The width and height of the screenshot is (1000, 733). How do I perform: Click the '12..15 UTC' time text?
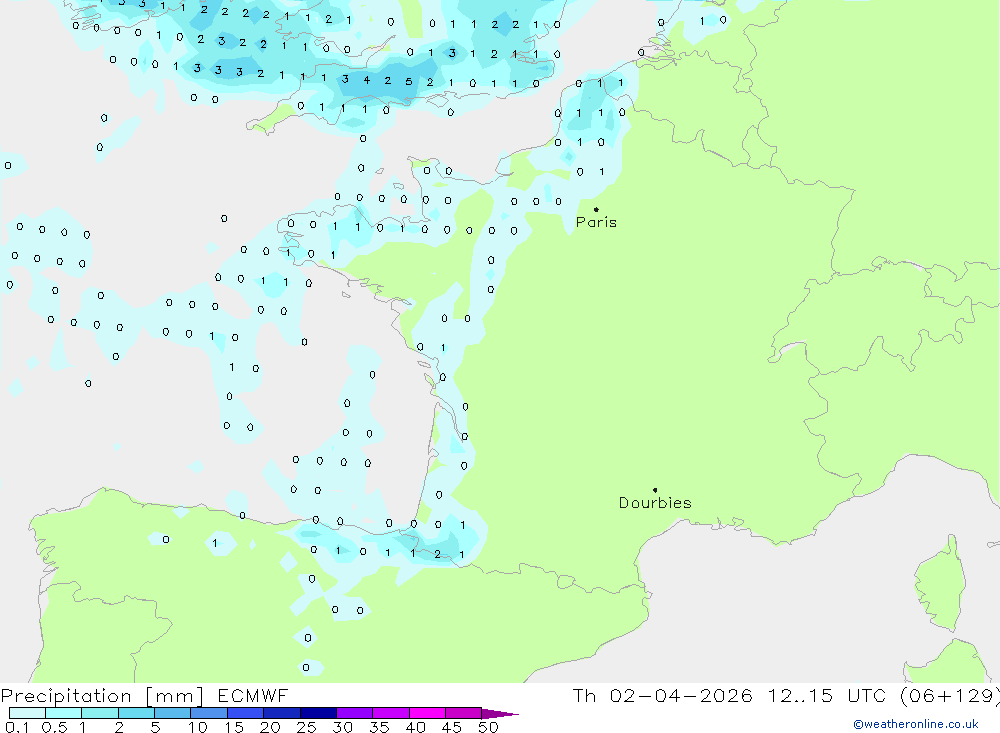click(827, 696)
